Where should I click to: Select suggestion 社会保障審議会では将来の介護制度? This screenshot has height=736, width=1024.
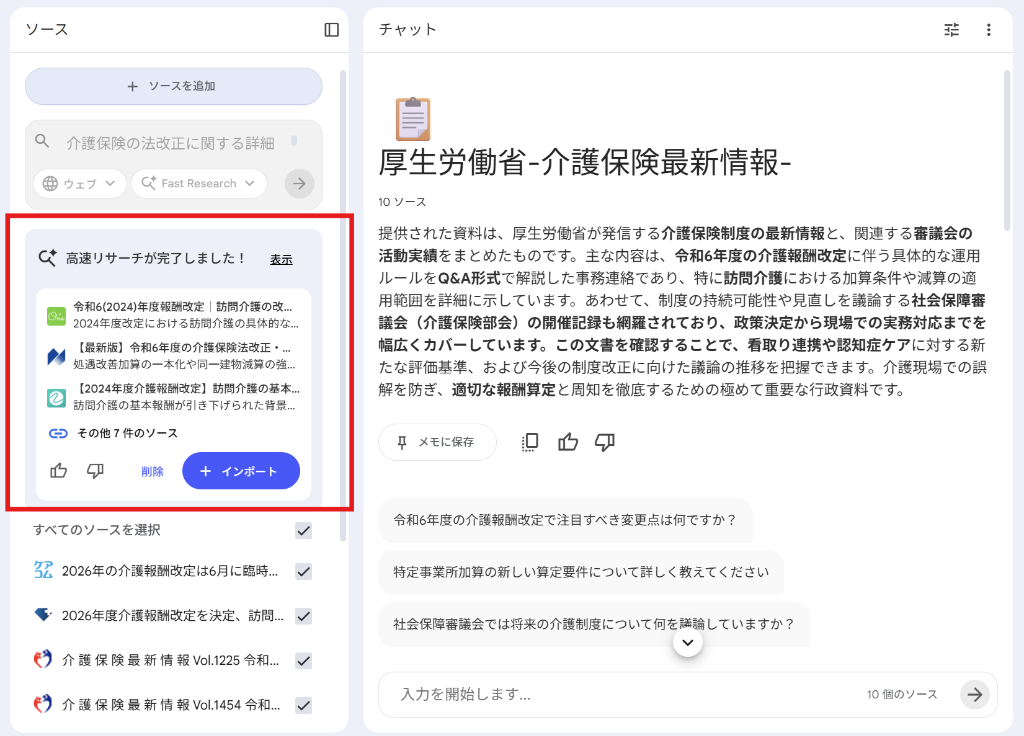point(594,624)
